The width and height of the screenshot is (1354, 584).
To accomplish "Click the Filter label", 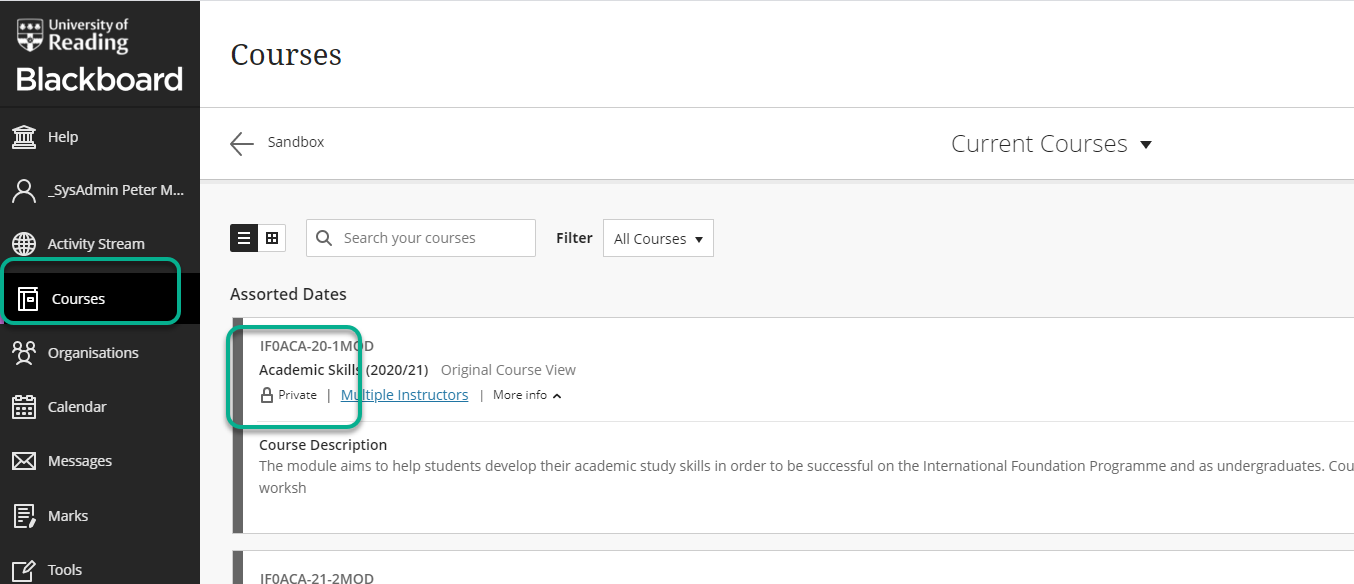I will click(574, 238).
